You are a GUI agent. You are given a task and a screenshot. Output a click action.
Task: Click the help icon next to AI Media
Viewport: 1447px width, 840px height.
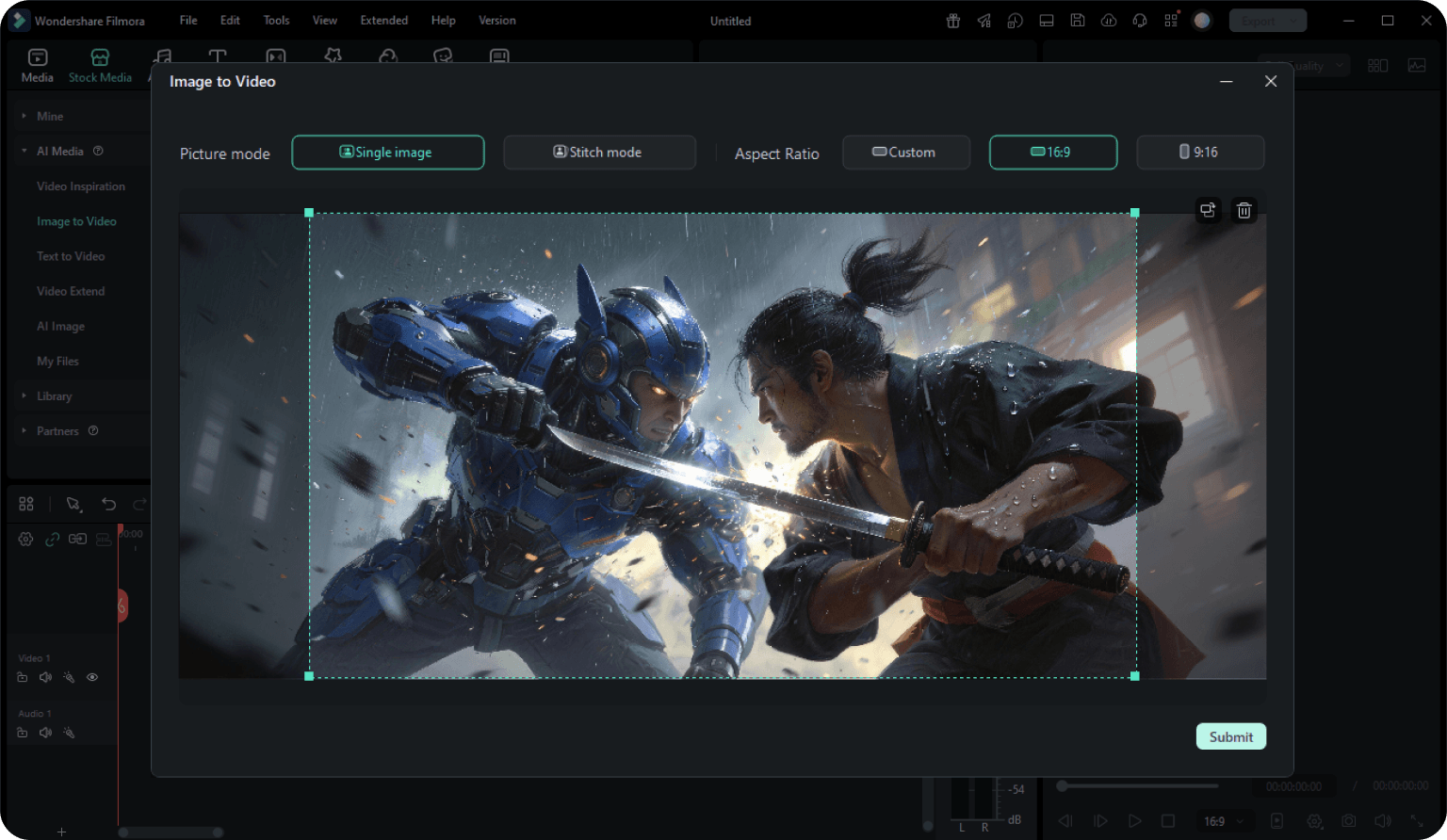[98, 151]
